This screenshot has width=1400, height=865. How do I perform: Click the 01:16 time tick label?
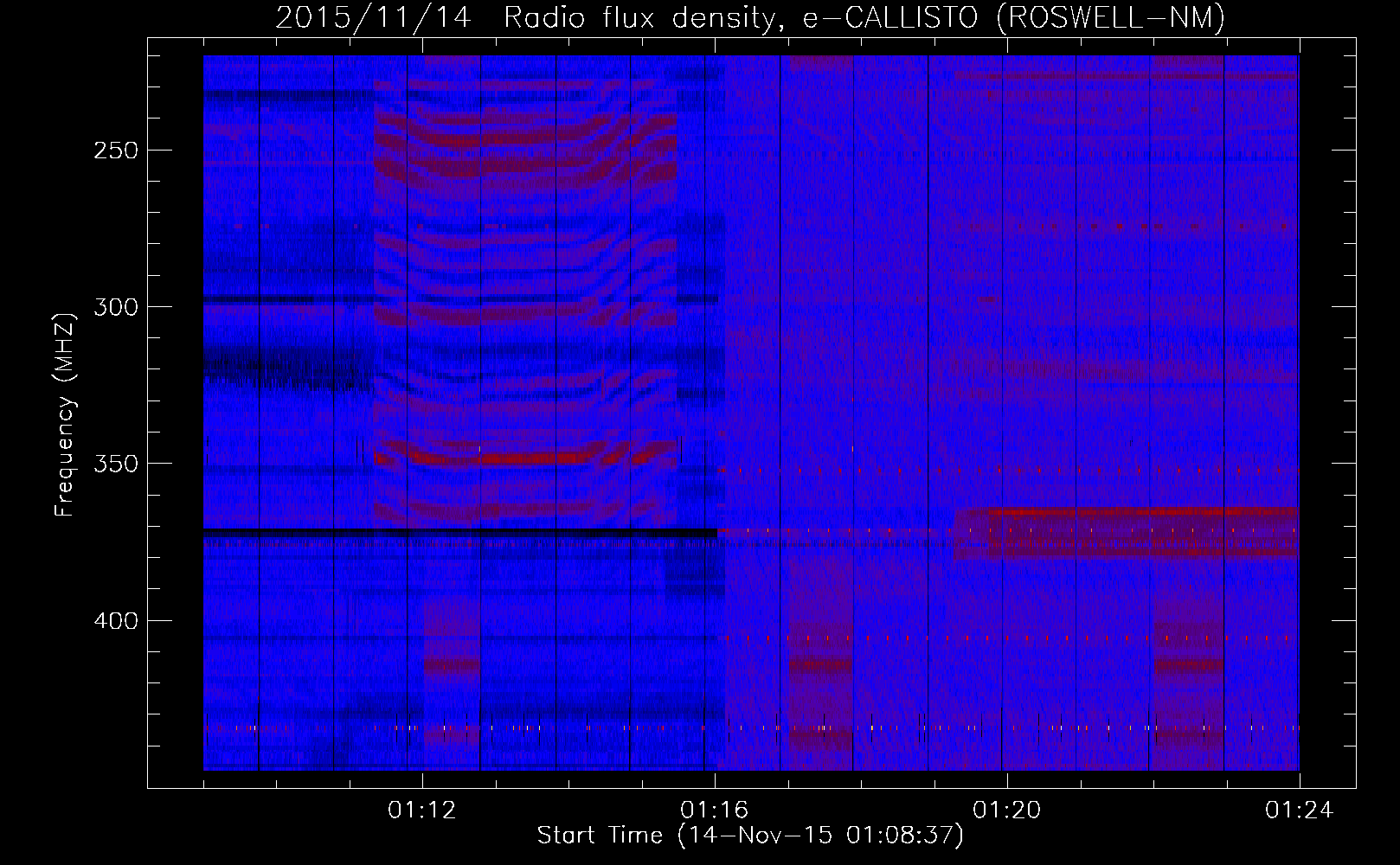tap(714, 811)
